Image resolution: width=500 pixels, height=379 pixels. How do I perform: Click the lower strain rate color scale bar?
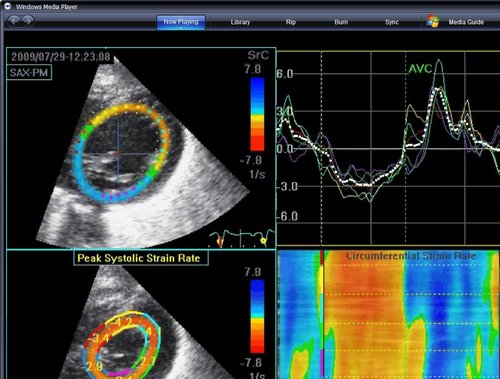click(257, 317)
